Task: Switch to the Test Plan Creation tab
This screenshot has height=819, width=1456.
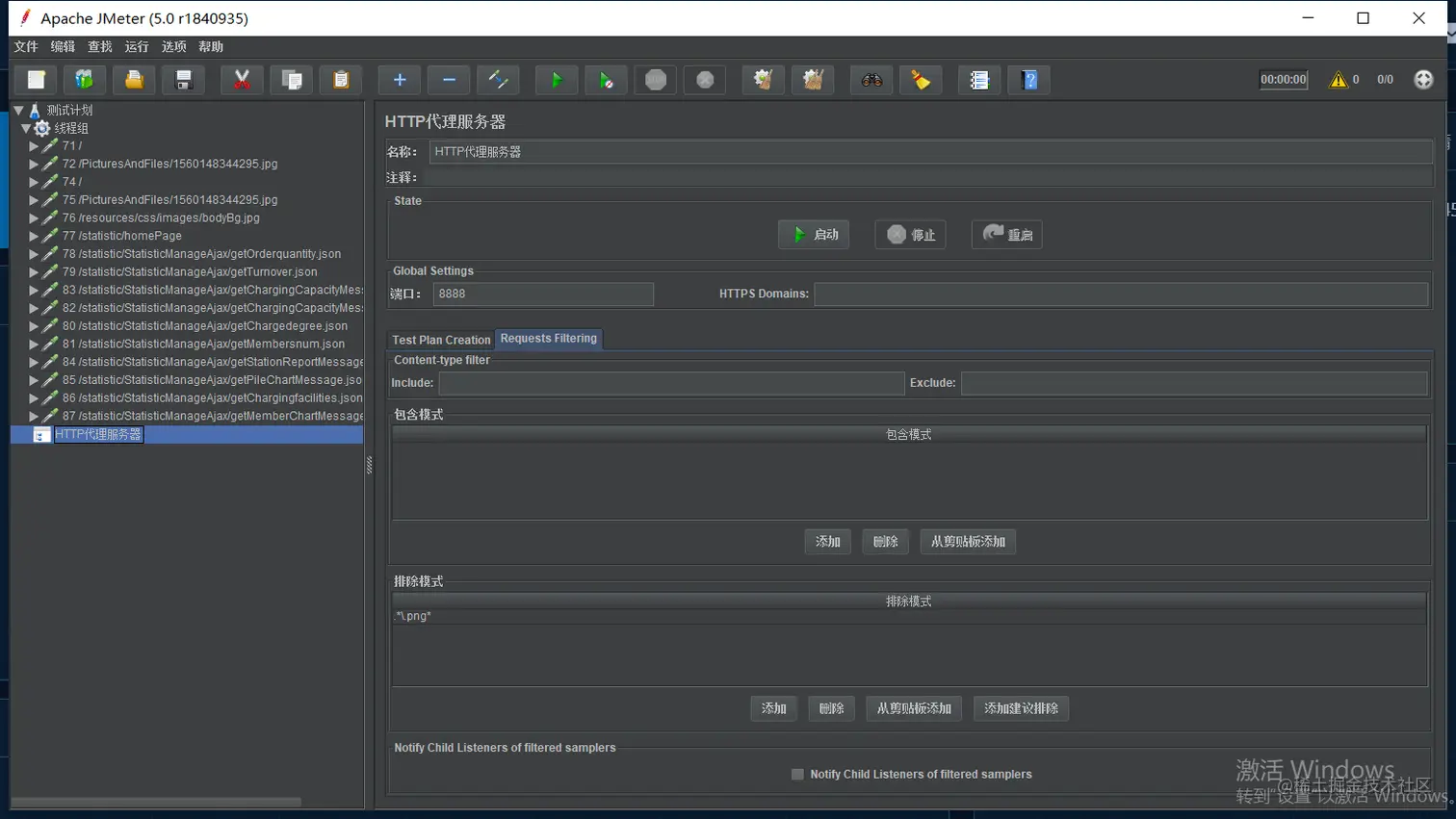Action: 441,340
